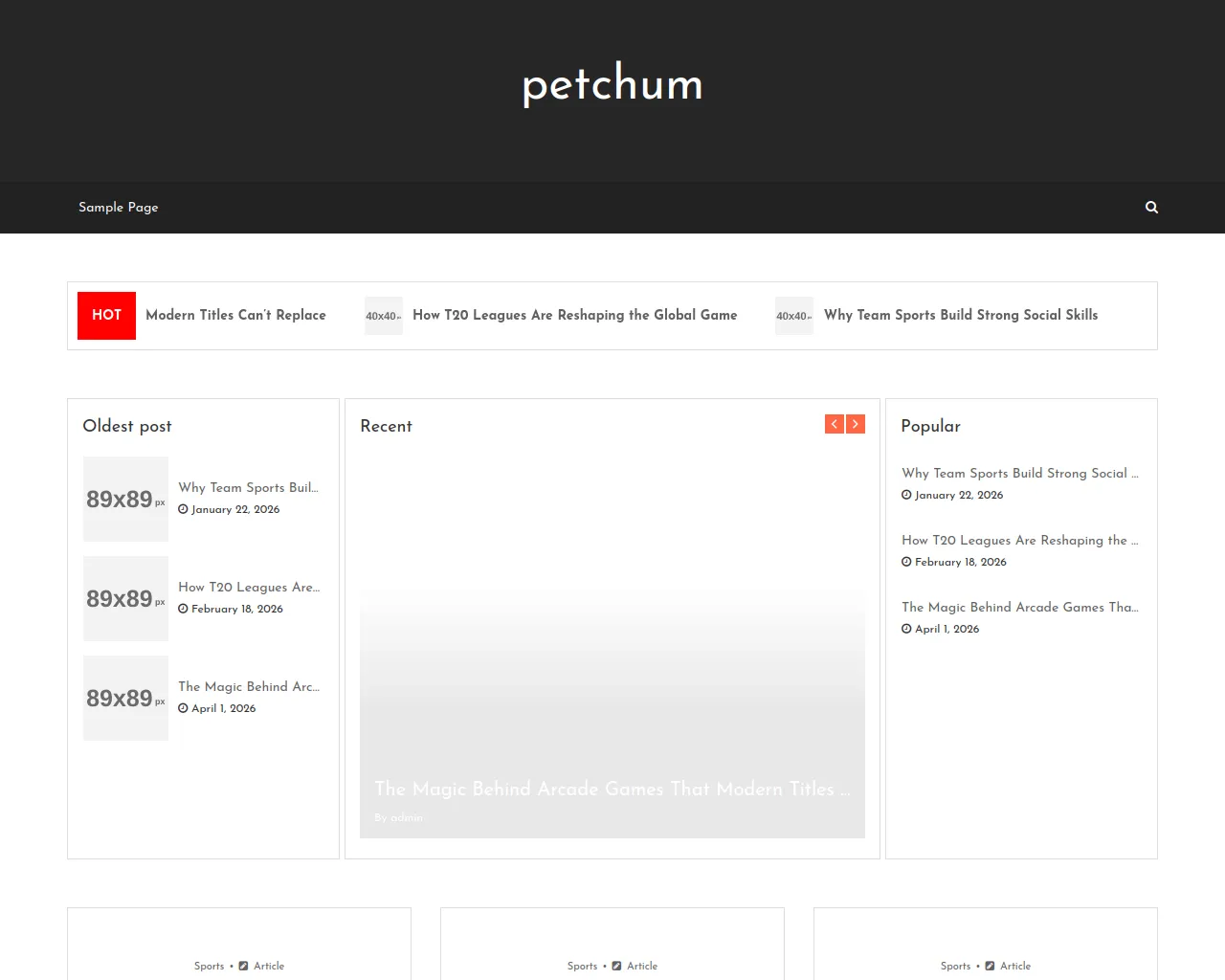This screenshot has height=980, width=1225.
Task: Open Popular post Why Team Sports Build Strong Social
Action: [1019, 473]
